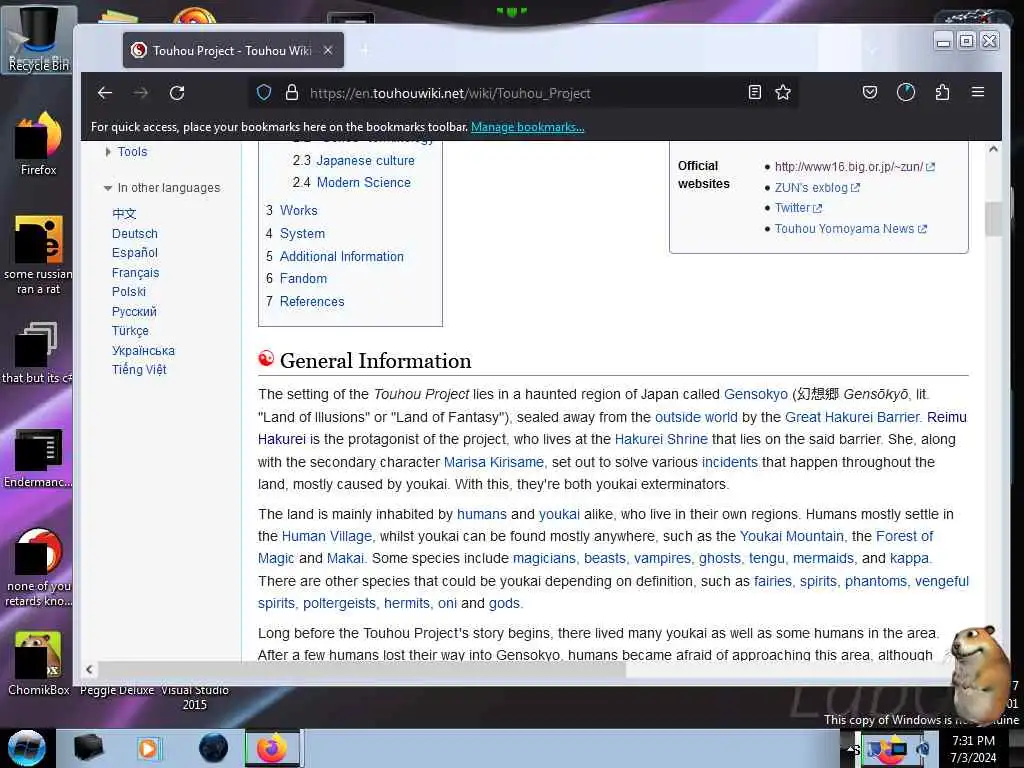Open the Windows Start orb
Screen dimensions: 1024x768
pyautogui.click(x=26, y=748)
